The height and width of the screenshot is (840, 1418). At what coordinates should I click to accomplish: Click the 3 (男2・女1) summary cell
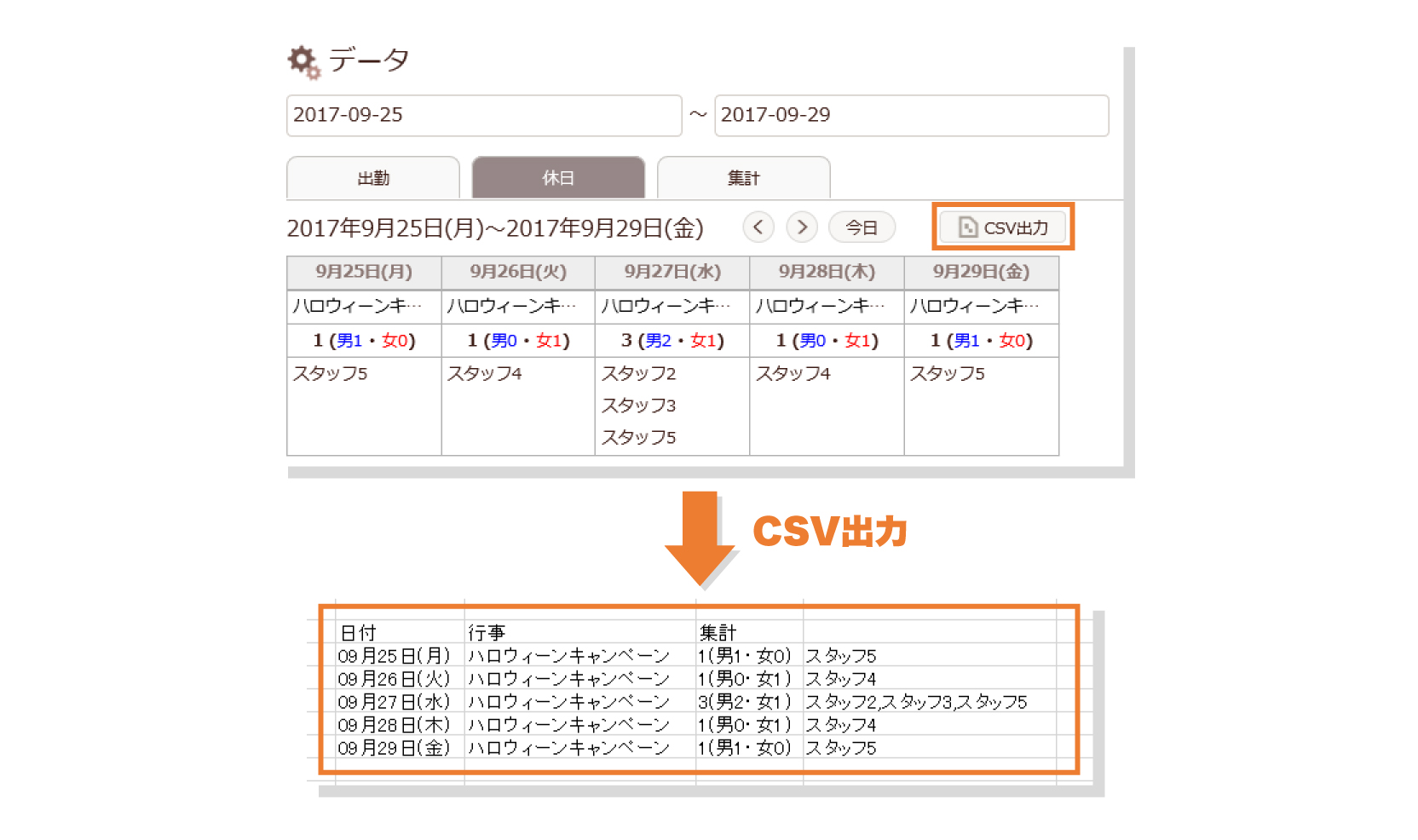672,341
